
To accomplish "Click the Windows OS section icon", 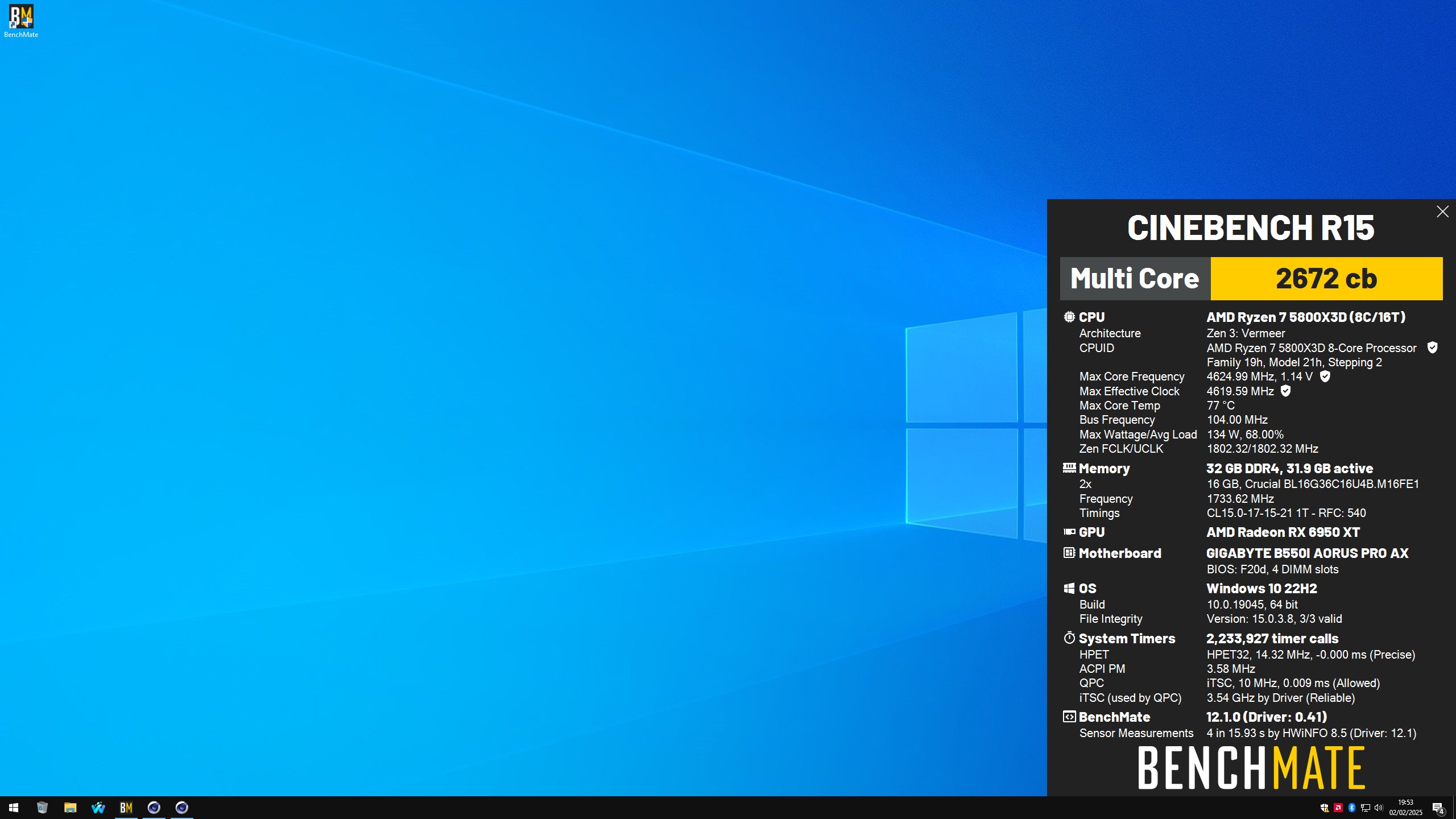I will (x=1069, y=588).
